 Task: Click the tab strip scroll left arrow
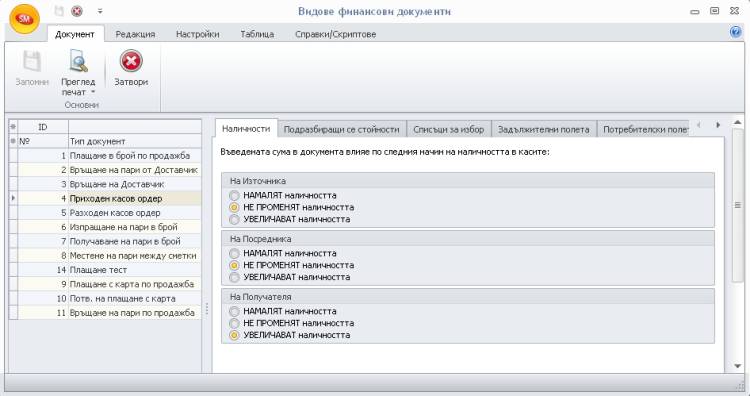[699, 125]
